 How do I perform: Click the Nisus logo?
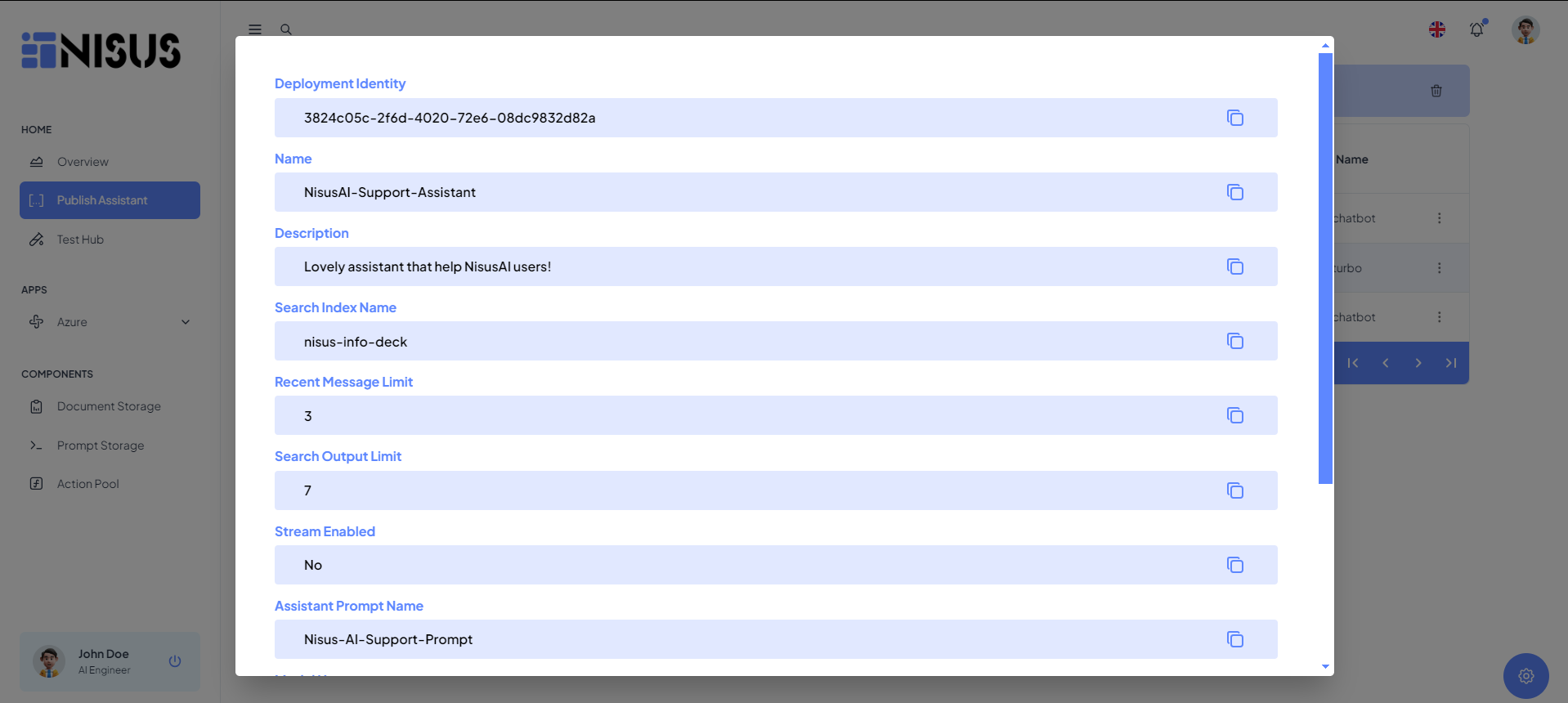101,50
